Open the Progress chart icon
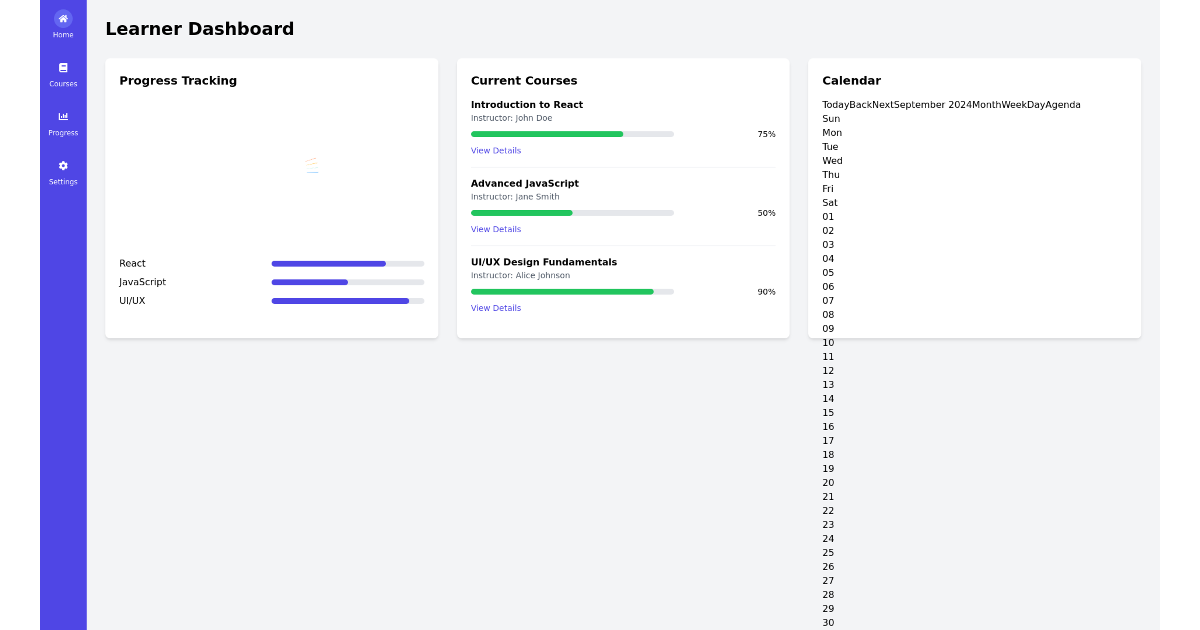The width and height of the screenshot is (1200, 630). click(x=63, y=117)
